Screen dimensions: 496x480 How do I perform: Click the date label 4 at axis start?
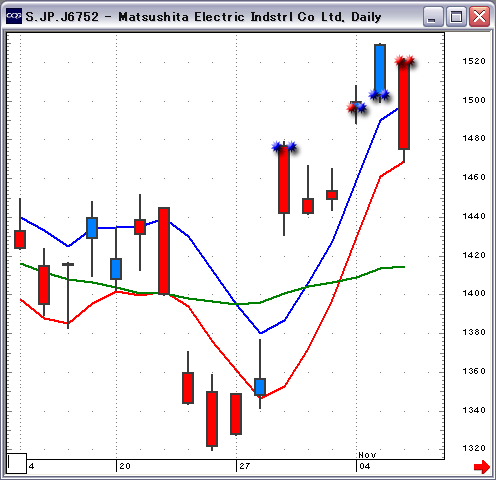pyautogui.click(x=31, y=466)
